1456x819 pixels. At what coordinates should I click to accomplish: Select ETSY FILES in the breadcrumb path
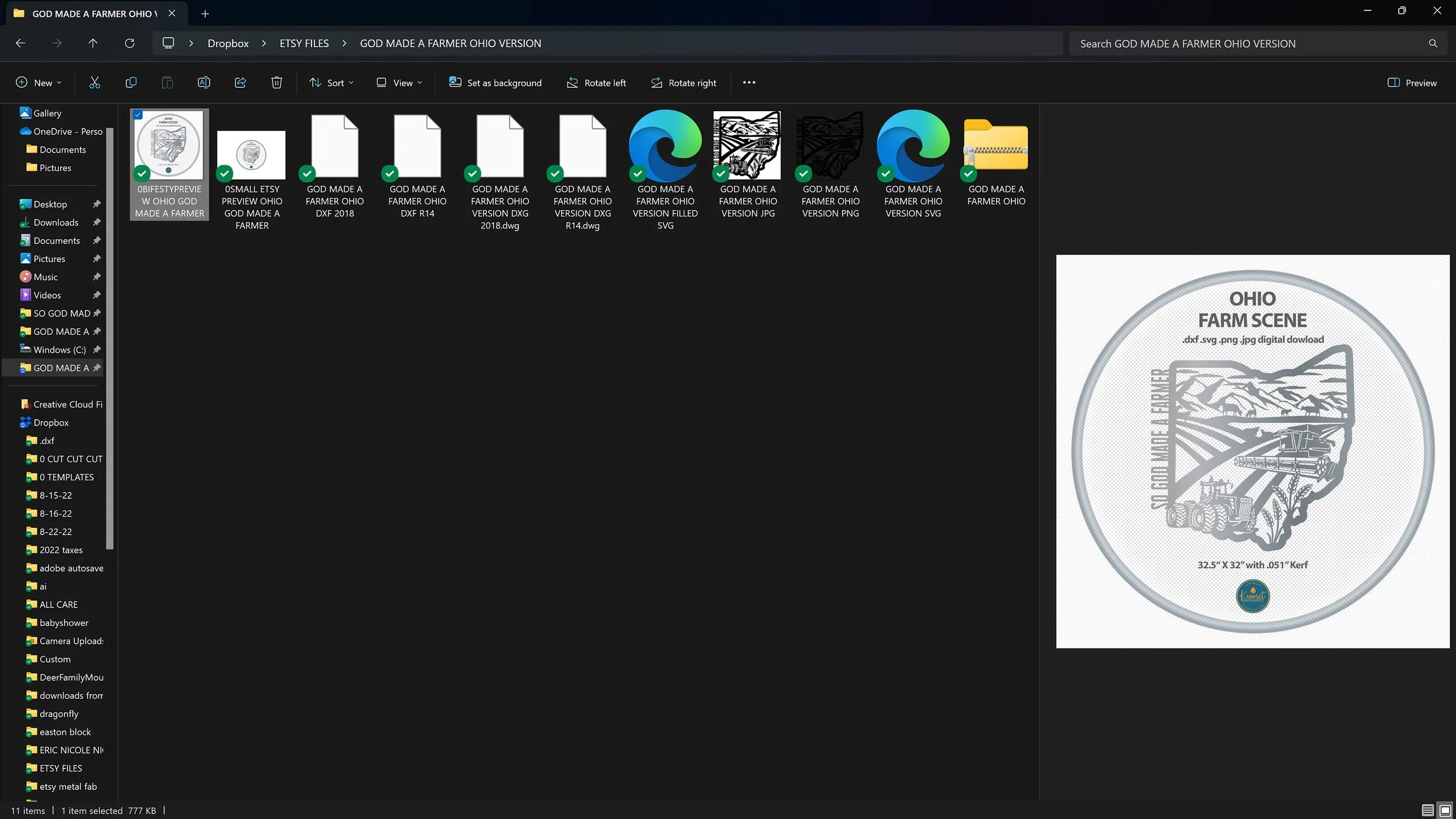[304, 44]
